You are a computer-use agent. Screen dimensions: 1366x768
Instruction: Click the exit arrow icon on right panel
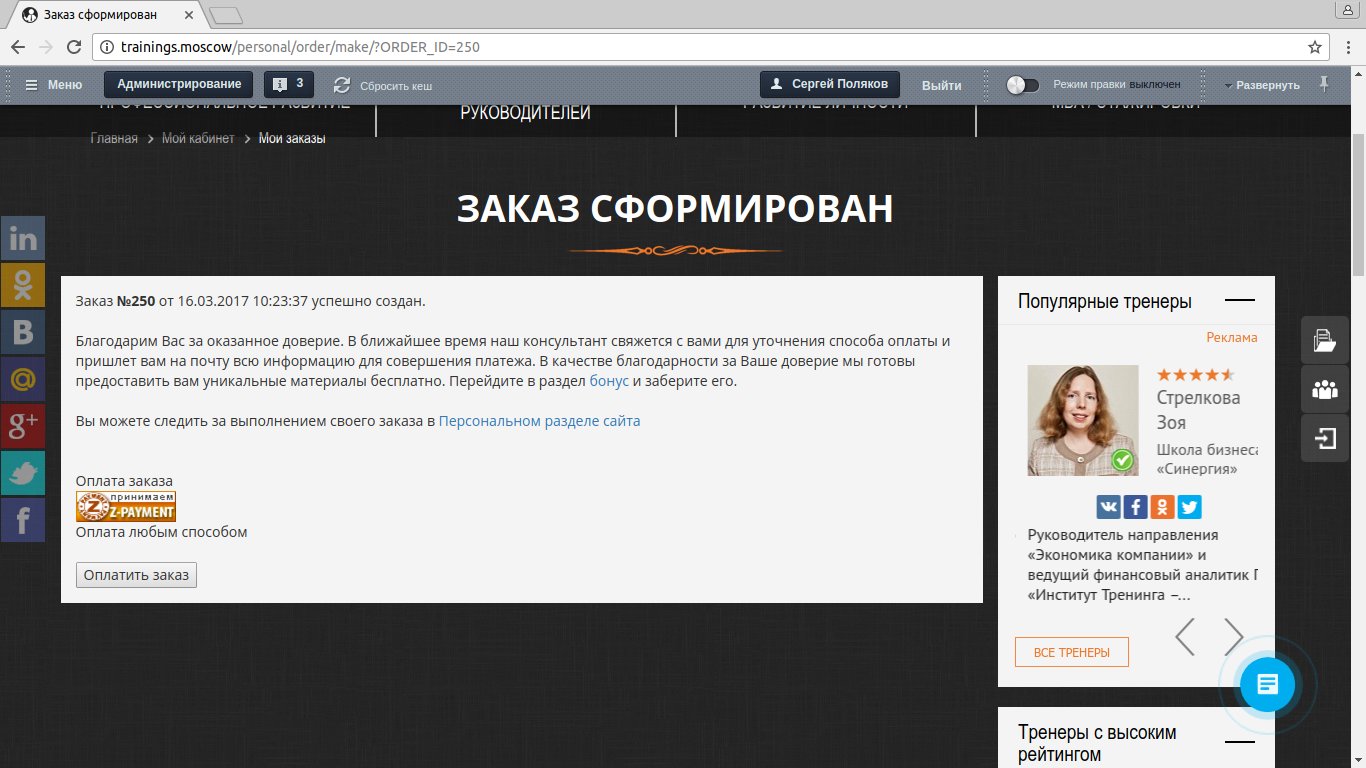click(x=1325, y=439)
